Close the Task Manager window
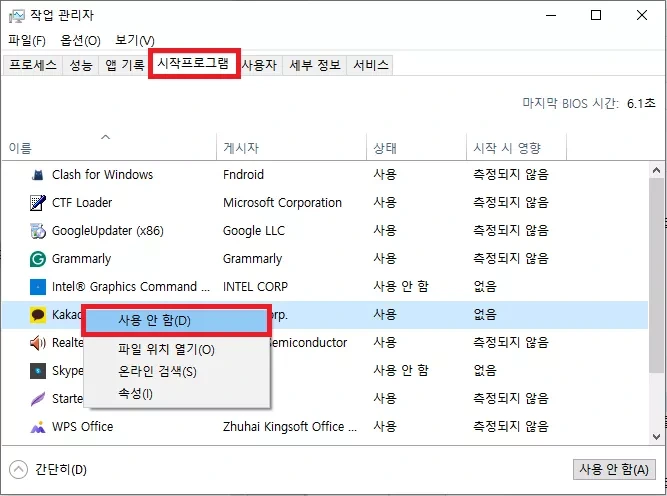The image size is (667, 496). point(642,16)
